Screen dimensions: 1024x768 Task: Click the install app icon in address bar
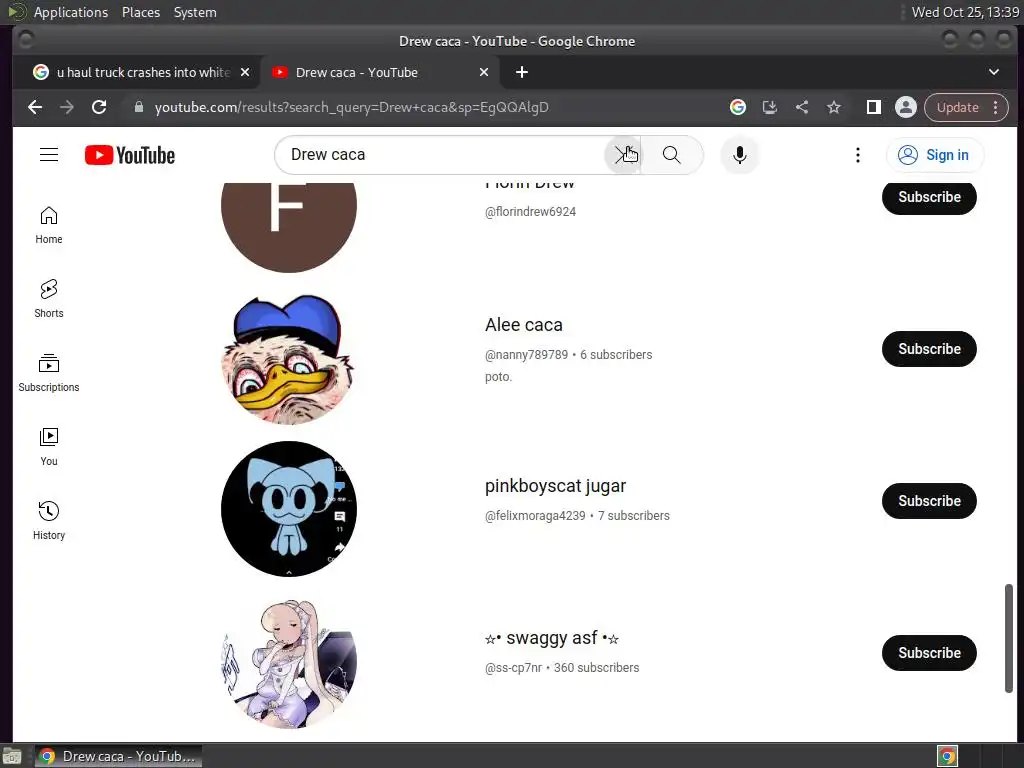[x=770, y=107]
